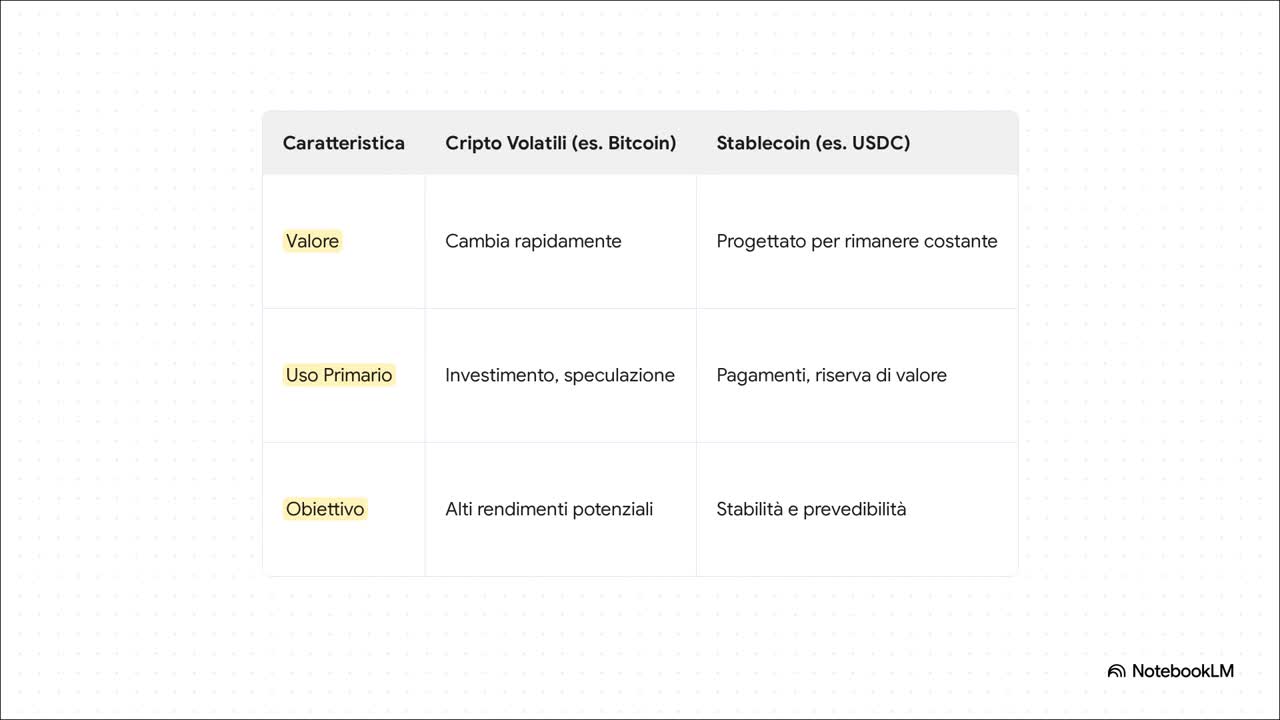Click the word Progettato in the table
This screenshot has height=720, width=1280.
[761, 241]
